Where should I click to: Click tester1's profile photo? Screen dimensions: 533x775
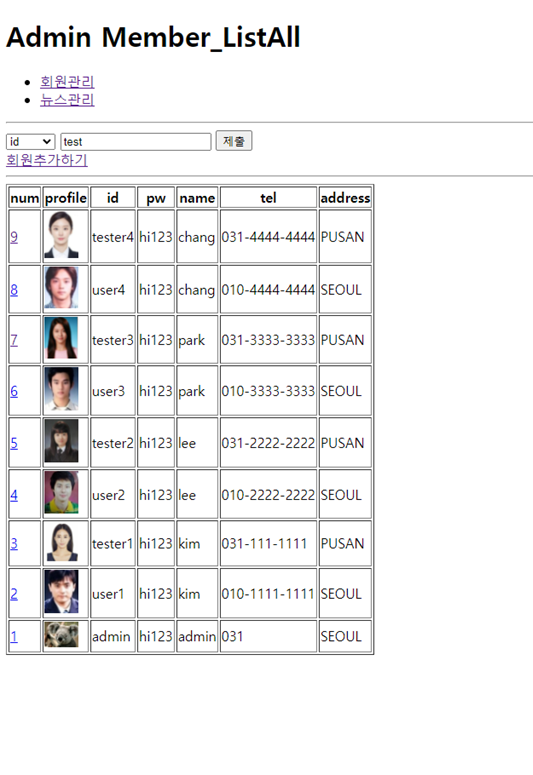[x=61, y=542]
